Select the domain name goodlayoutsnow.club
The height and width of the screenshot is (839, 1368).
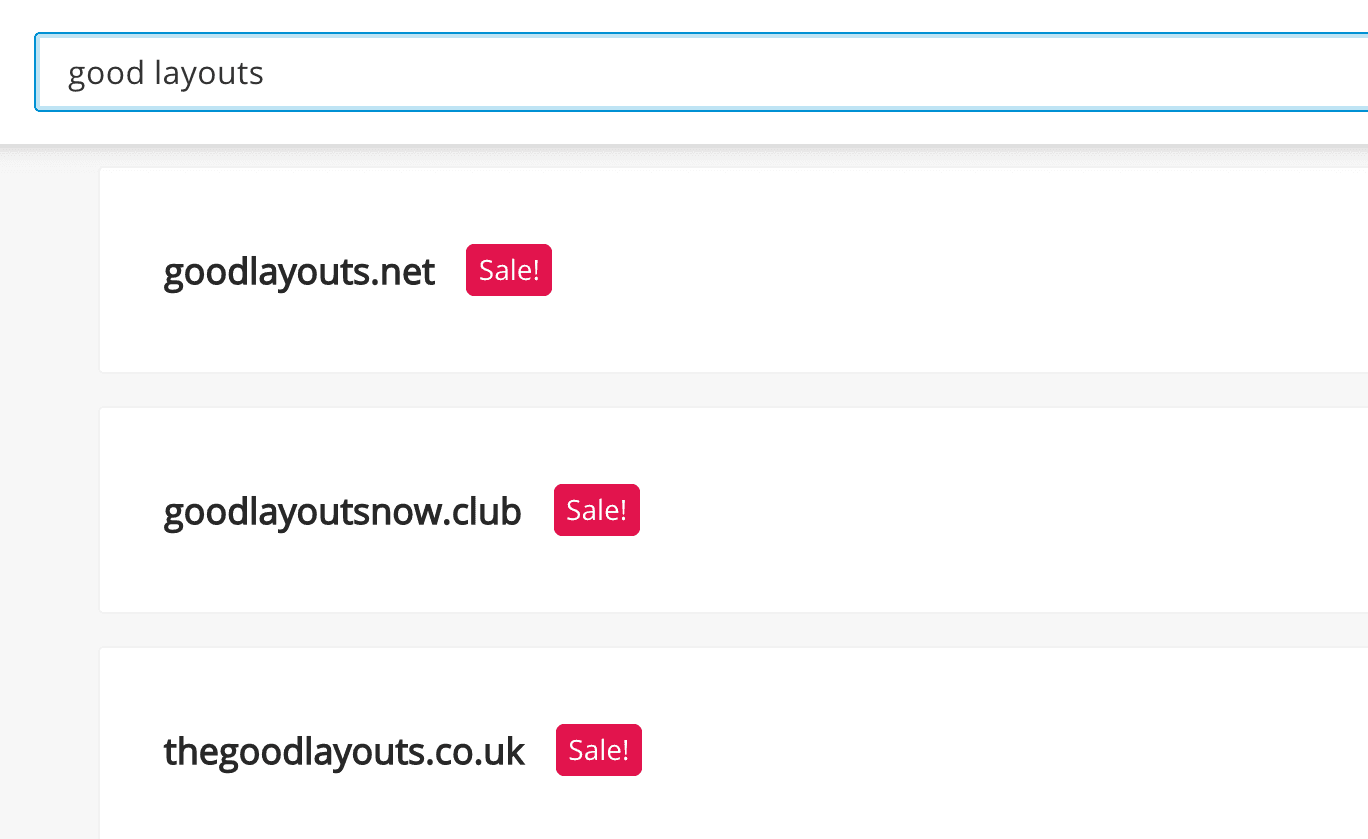click(x=342, y=511)
